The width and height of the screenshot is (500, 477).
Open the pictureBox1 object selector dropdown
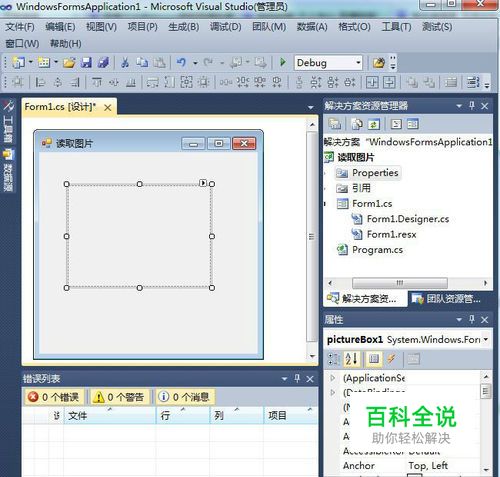[x=486, y=339]
